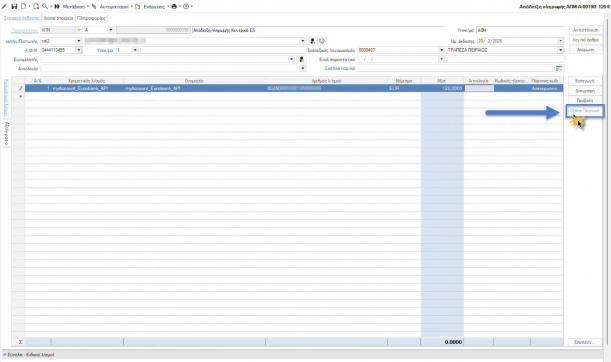
Task: Click the empty cell under Αιτιολογία in row 1
Action: (479, 88)
